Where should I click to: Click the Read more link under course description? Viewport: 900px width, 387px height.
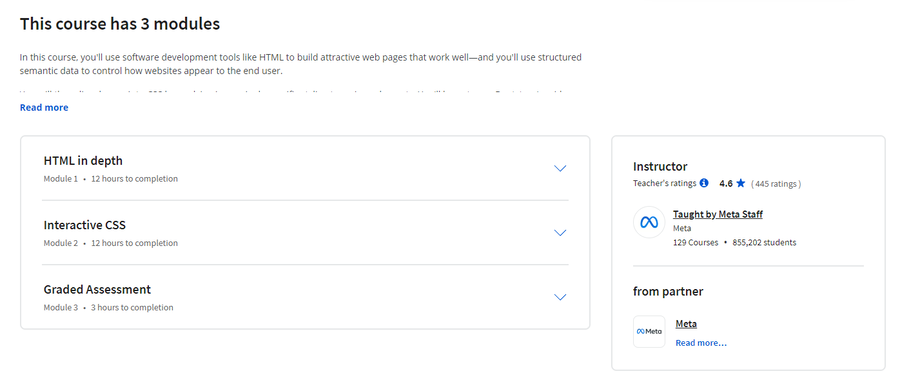click(x=44, y=107)
